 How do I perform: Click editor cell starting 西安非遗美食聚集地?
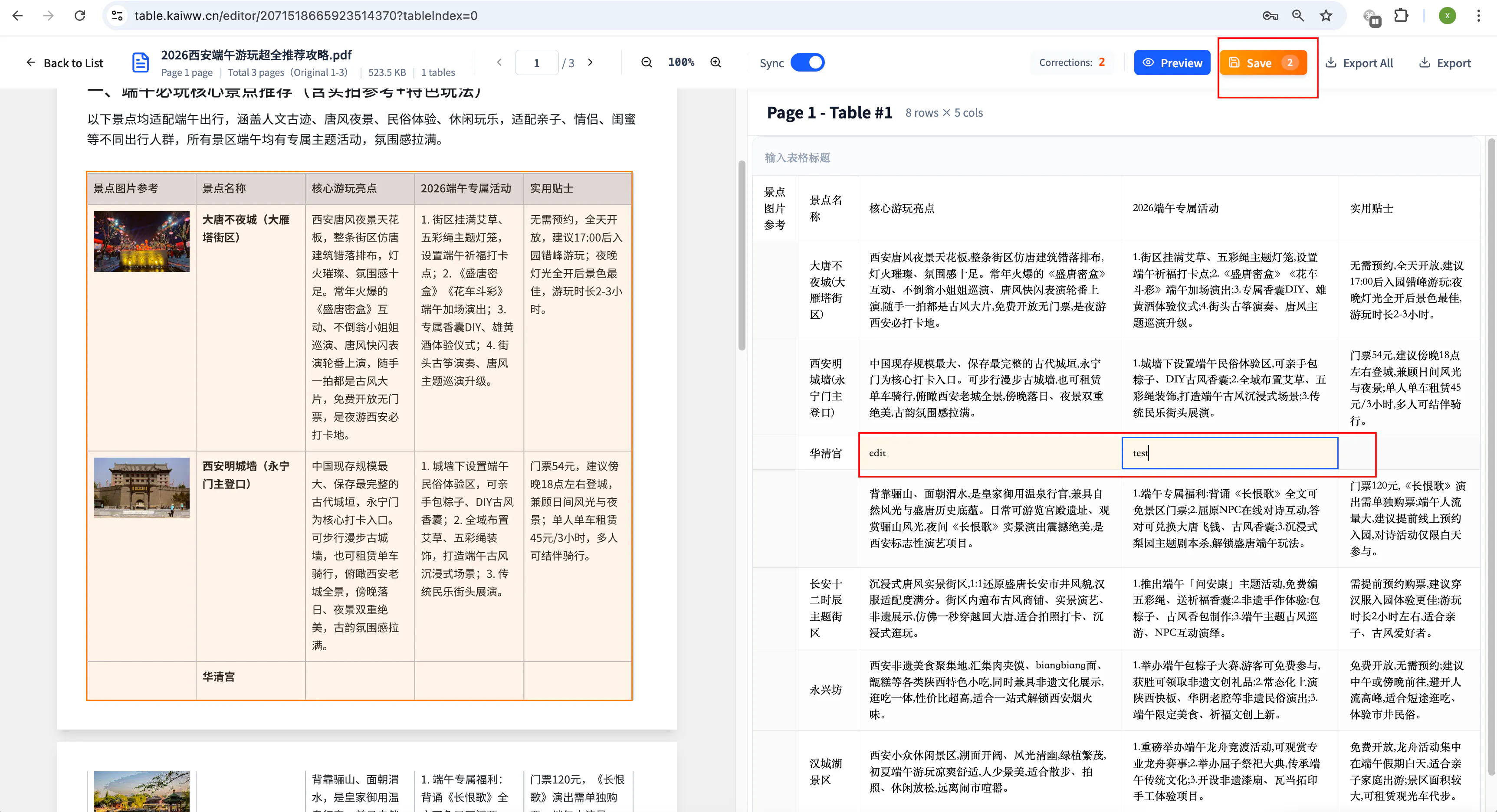pyautogui.click(x=990, y=690)
